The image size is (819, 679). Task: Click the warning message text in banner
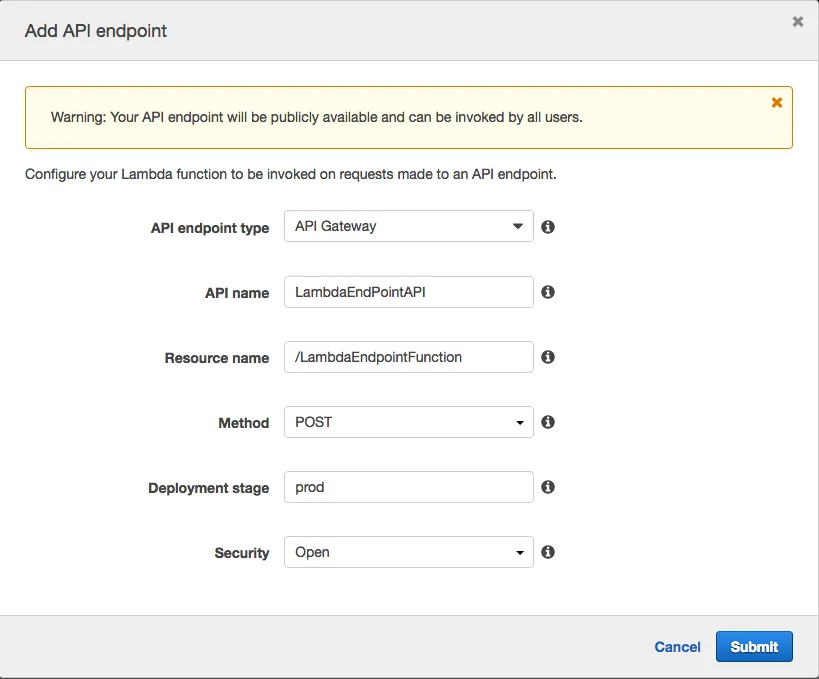click(x=316, y=117)
